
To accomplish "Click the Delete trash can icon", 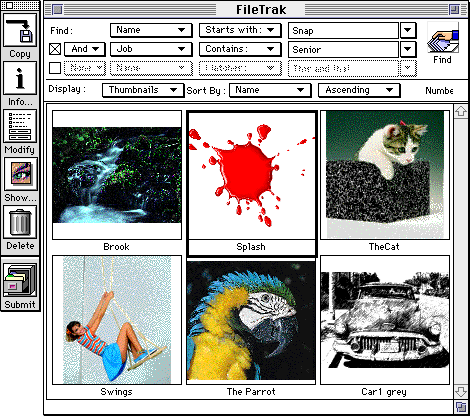I will (20, 222).
